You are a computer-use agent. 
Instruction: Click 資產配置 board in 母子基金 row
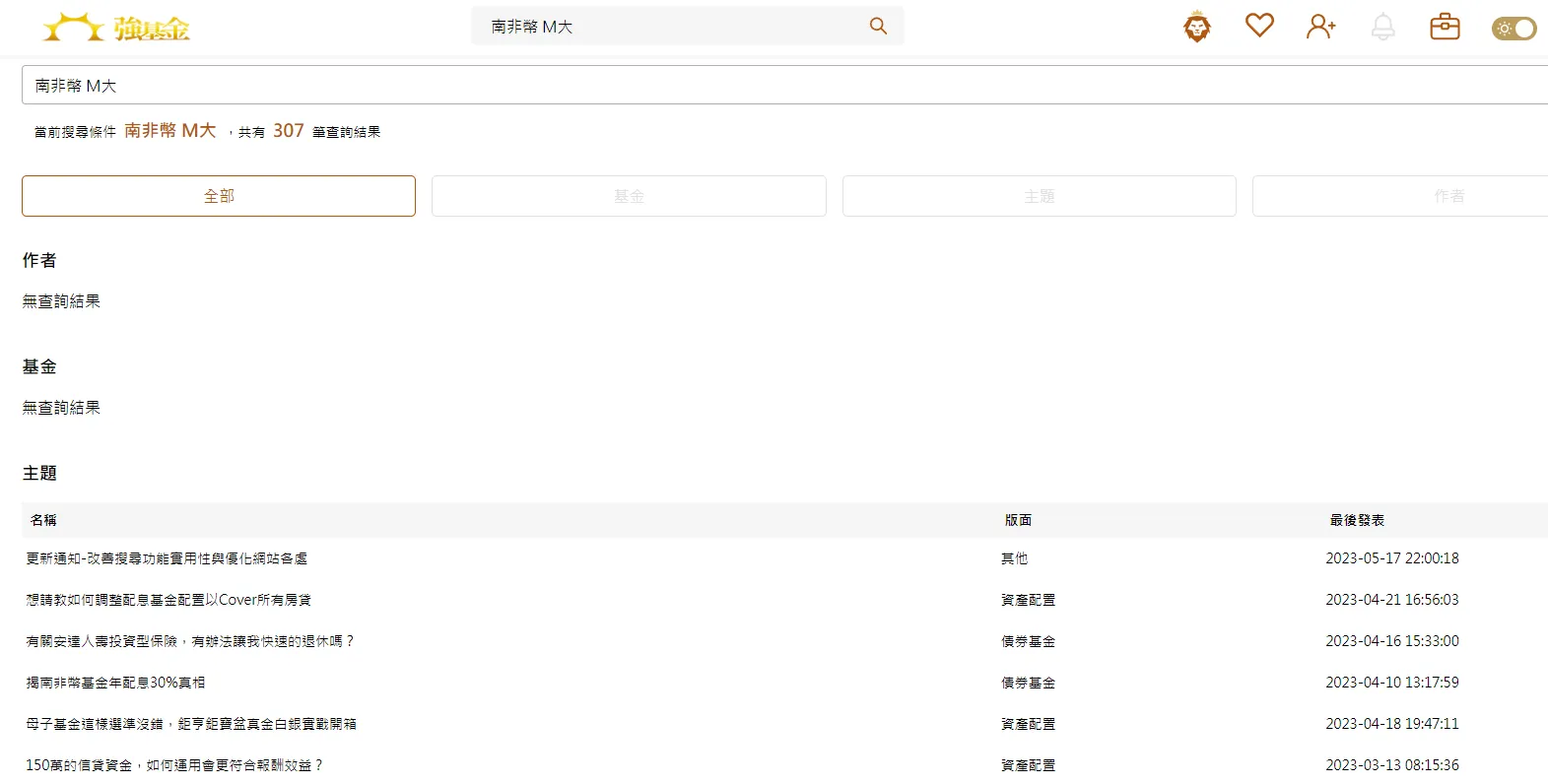[1028, 724]
